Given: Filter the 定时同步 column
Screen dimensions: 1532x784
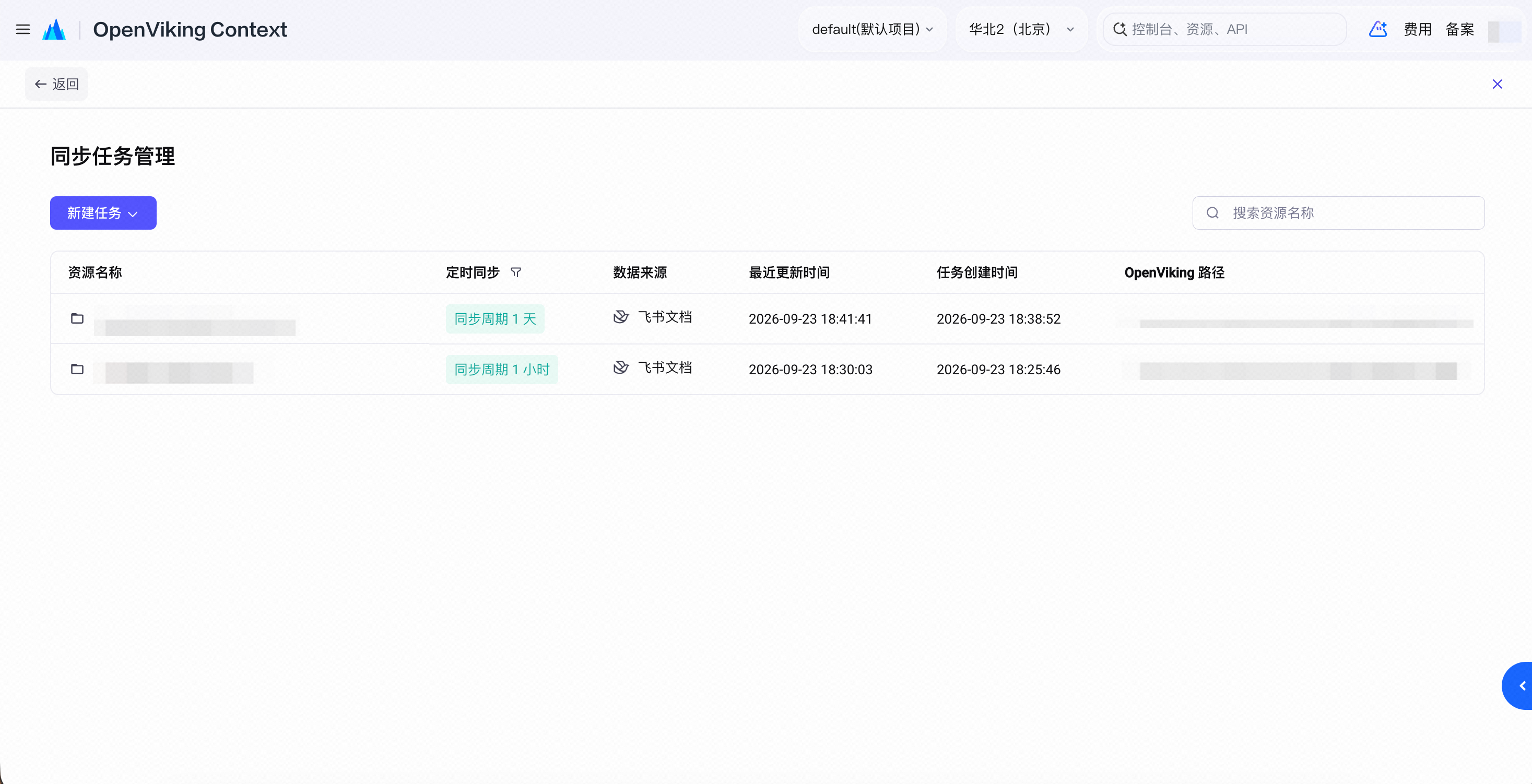Looking at the screenshot, I should coord(515,273).
